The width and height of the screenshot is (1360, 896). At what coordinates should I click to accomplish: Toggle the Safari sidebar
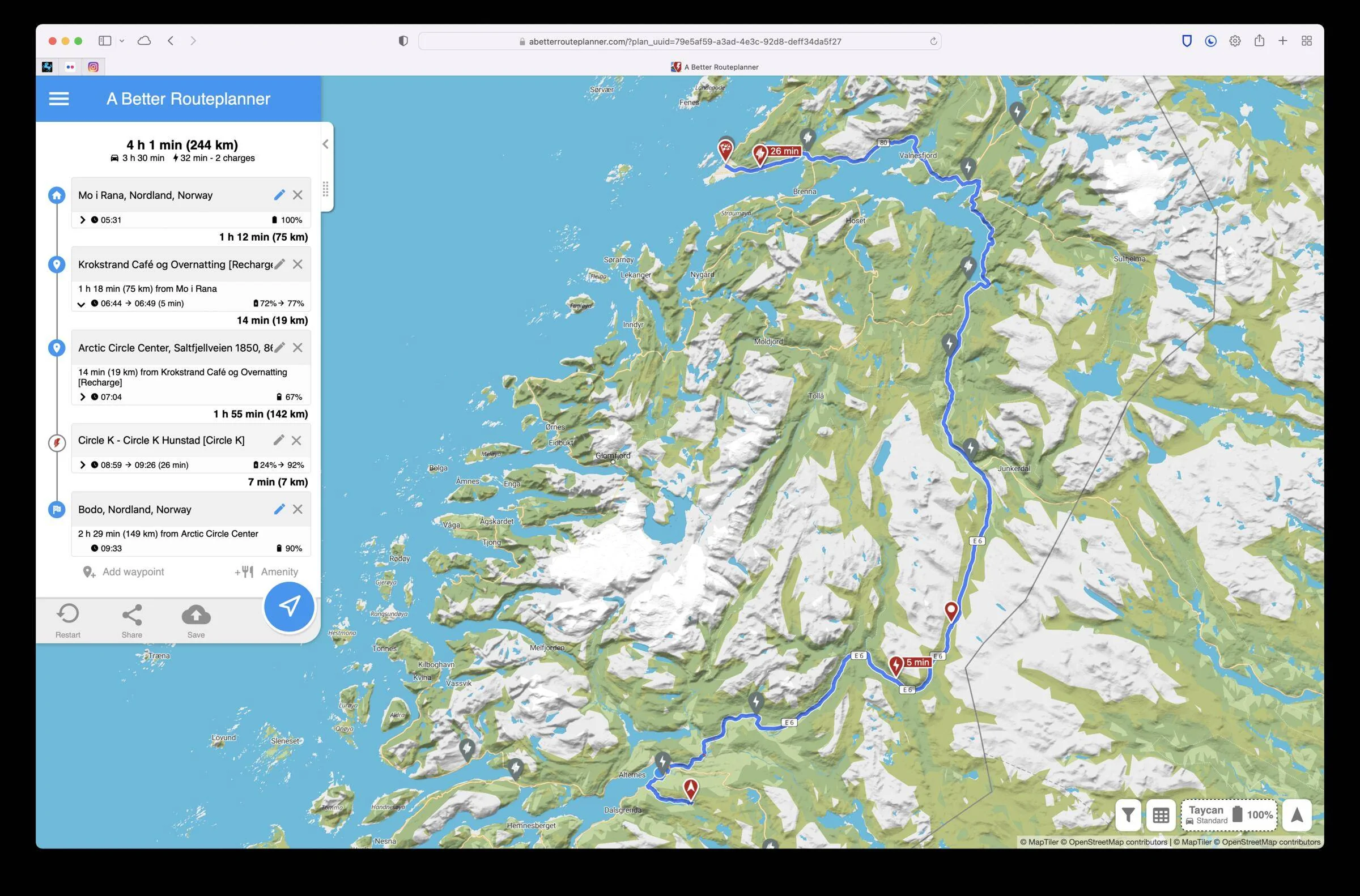point(105,41)
